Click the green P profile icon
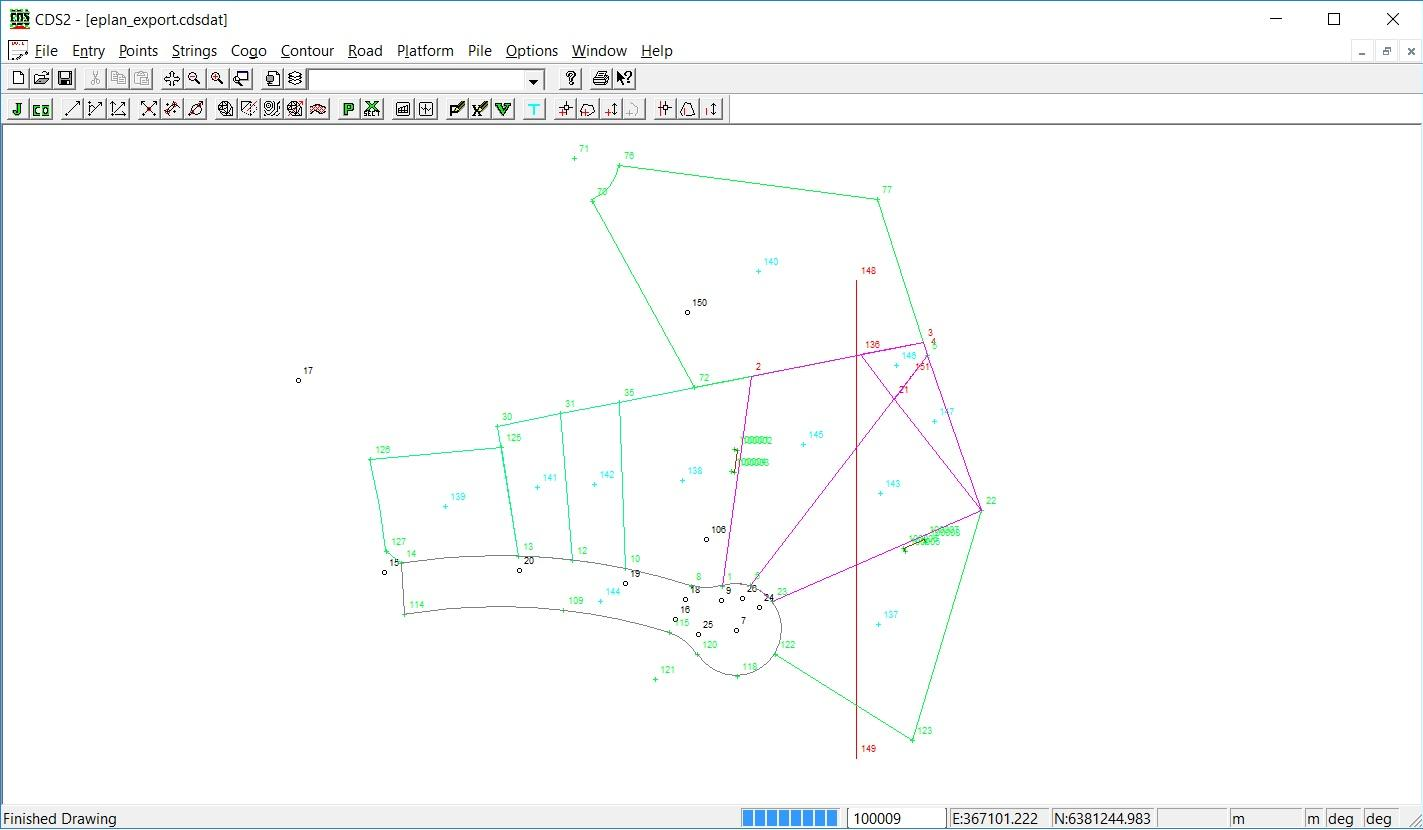The width and height of the screenshot is (1423, 830). [x=348, y=109]
